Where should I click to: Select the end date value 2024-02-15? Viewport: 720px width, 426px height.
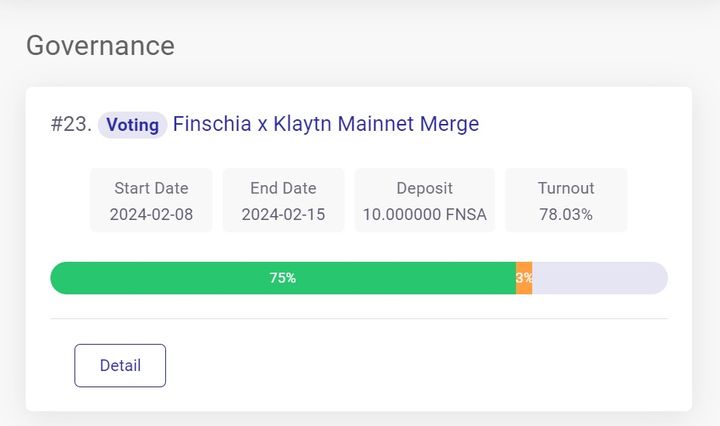tap(283, 214)
